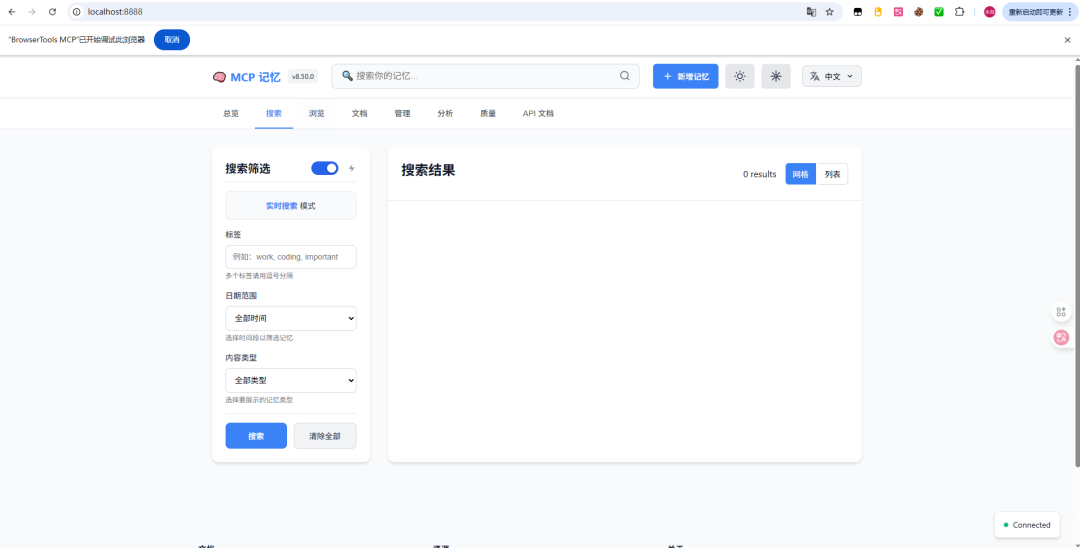Click the sun theme toggle icon
This screenshot has width=1080, height=548.
tap(740, 76)
